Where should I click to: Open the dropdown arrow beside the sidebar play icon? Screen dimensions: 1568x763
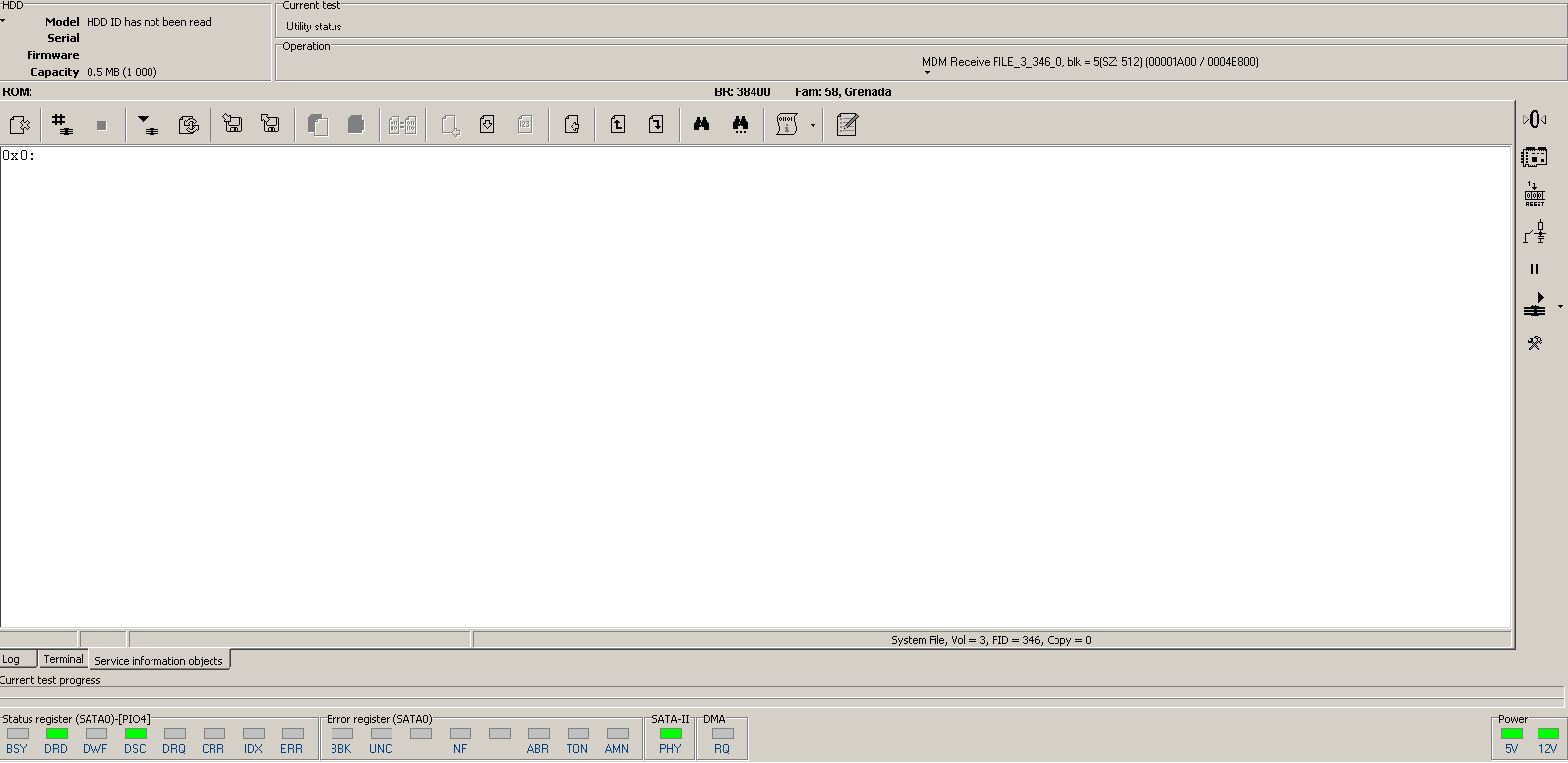[x=1560, y=307]
